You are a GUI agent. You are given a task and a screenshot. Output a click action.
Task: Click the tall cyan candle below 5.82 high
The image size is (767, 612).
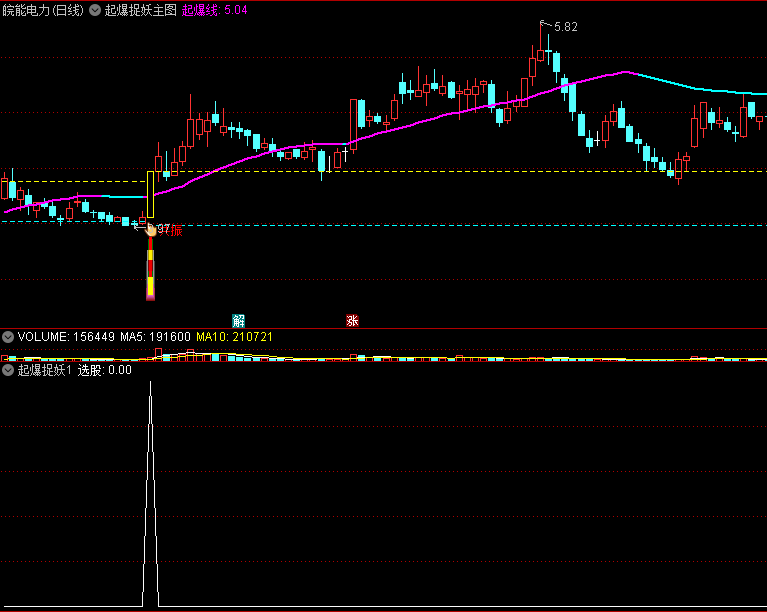[x=556, y=62]
